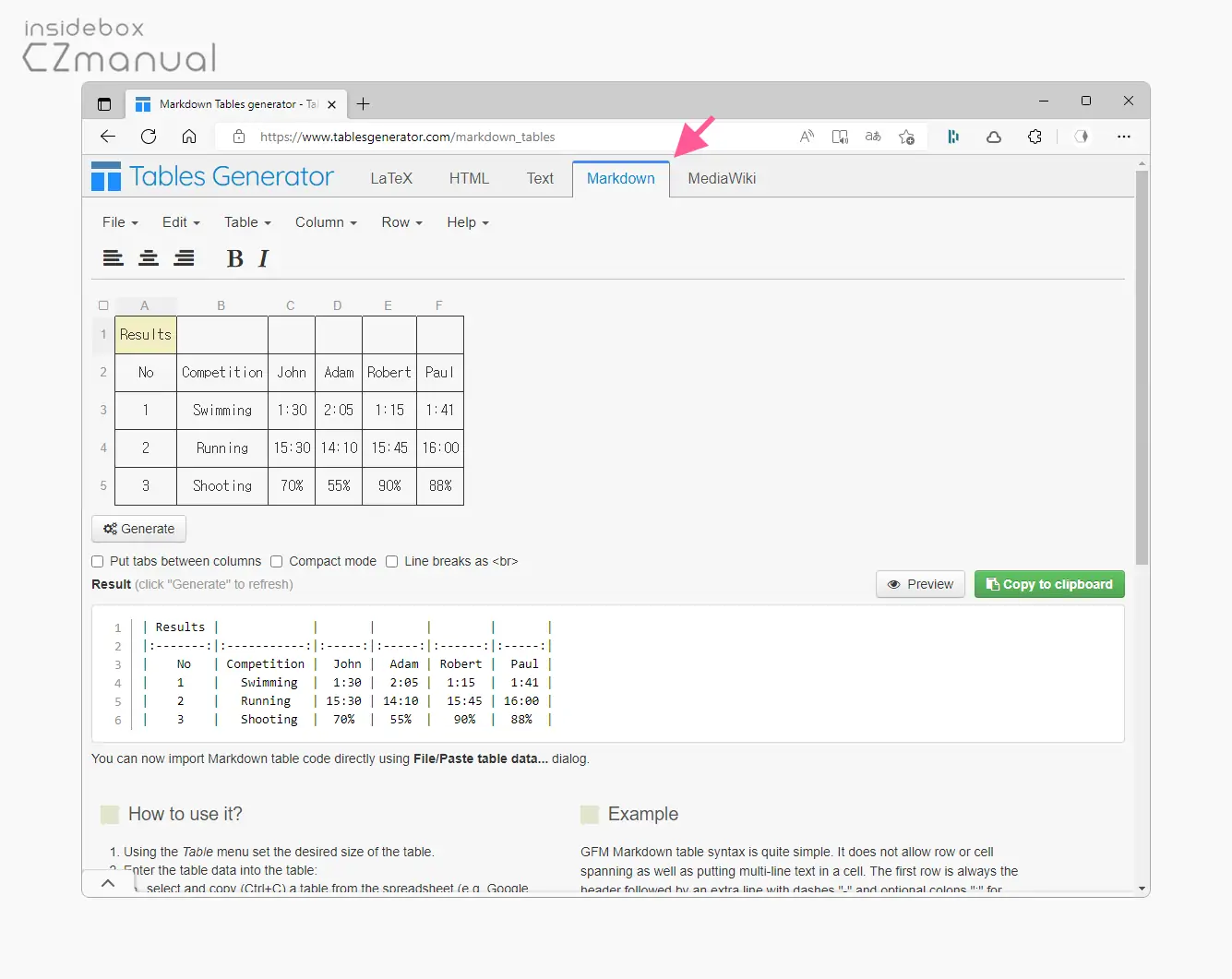Copy result to clipboard

pos(1049,584)
